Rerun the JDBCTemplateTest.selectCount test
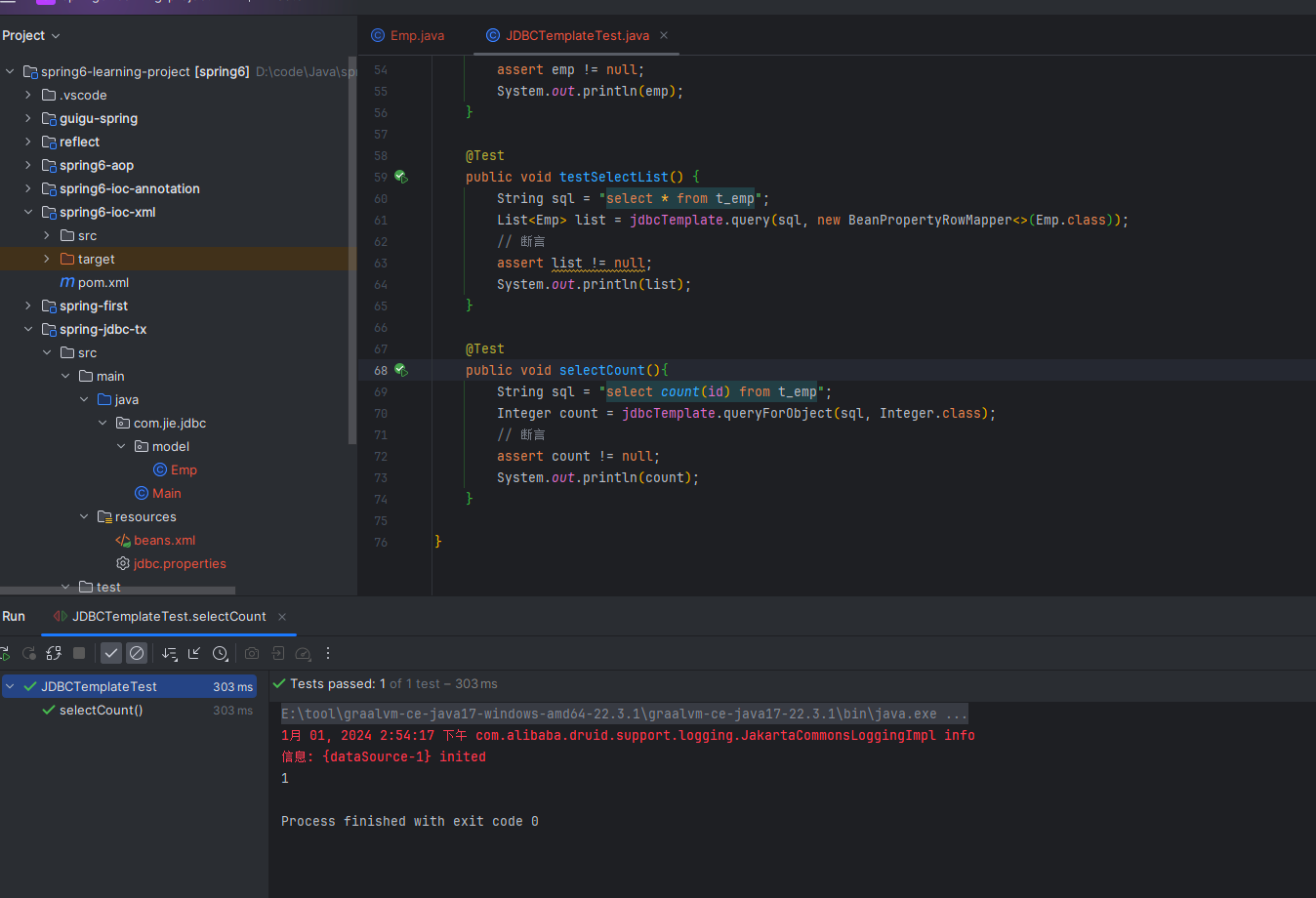The height and width of the screenshot is (898, 1316). click(x=4, y=653)
